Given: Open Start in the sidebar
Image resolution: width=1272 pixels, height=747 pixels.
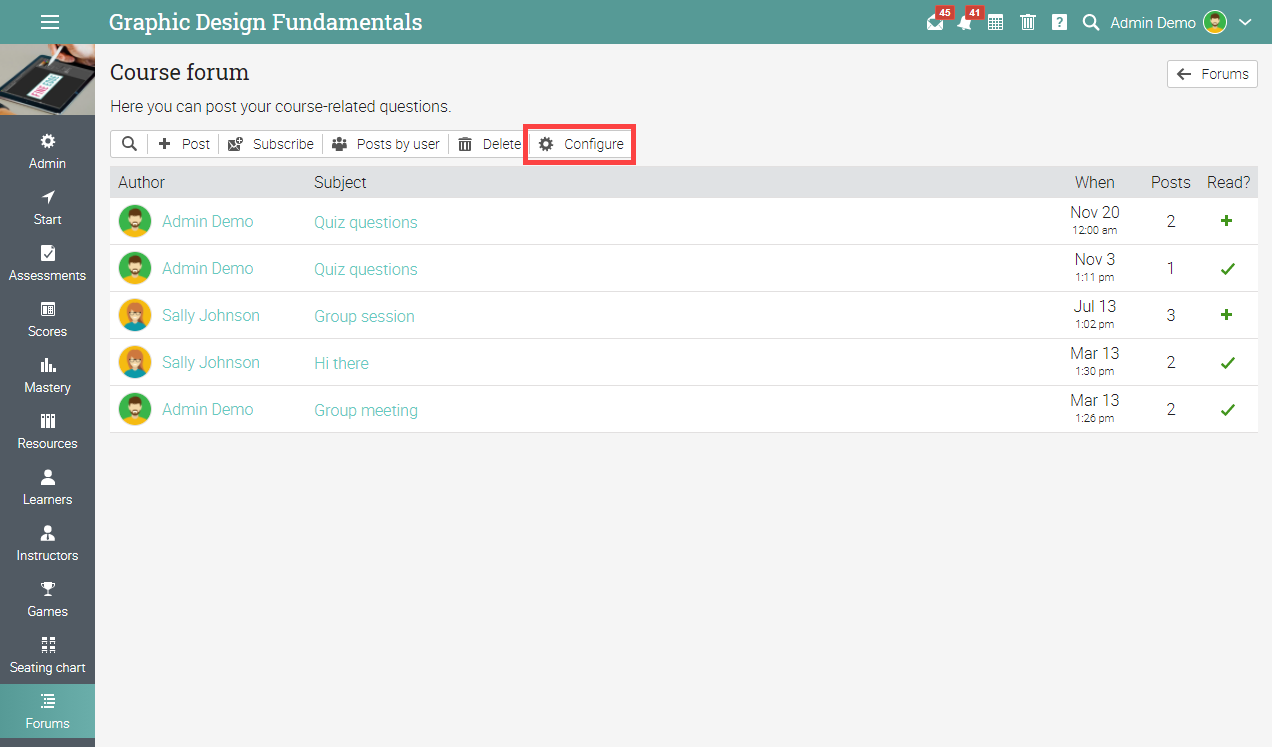Looking at the screenshot, I should click(x=47, y=208).
